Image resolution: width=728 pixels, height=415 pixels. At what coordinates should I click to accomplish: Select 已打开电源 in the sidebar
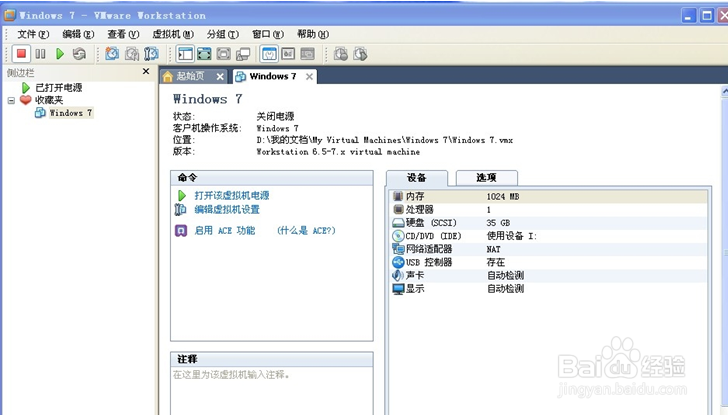[x=58, y=88]
